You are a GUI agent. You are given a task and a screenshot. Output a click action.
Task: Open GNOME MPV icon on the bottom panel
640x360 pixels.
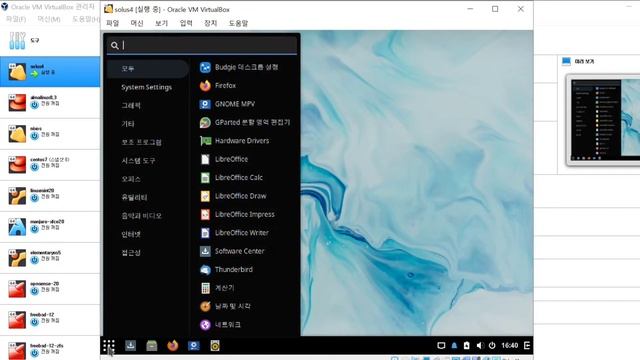[194, 346]
